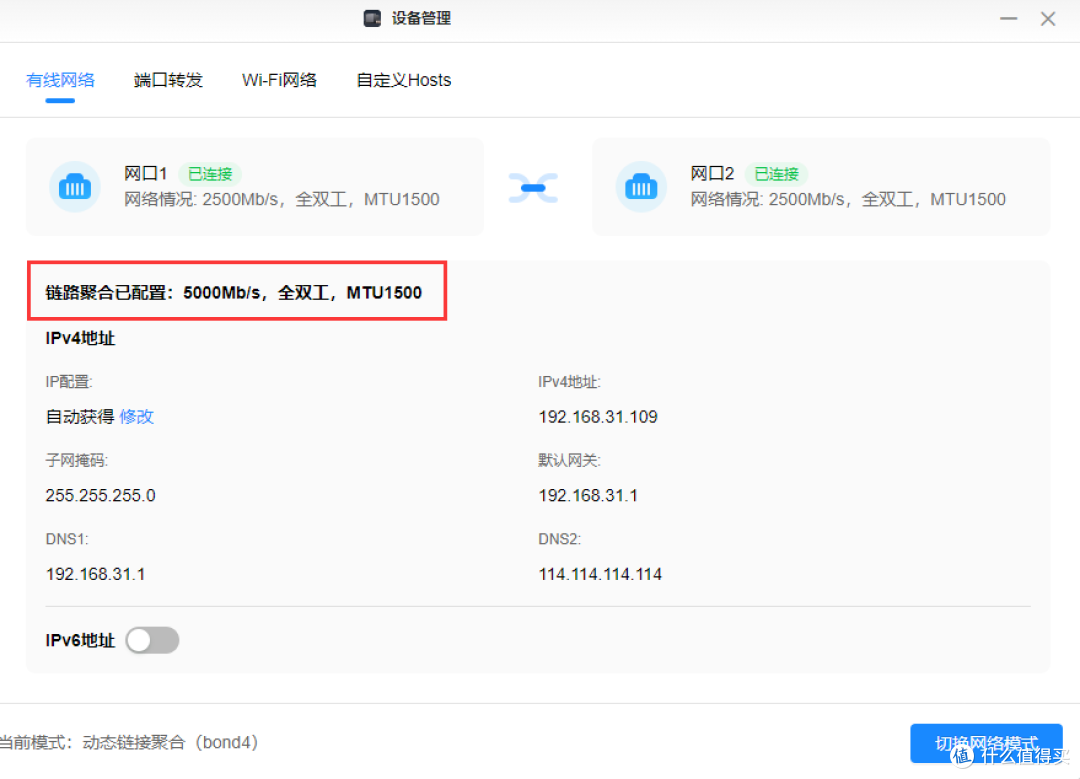1080x779 pixels.
Task: Click the 网口1 网络情况 2500Mb/s text
Action: [x=282, y=199]
